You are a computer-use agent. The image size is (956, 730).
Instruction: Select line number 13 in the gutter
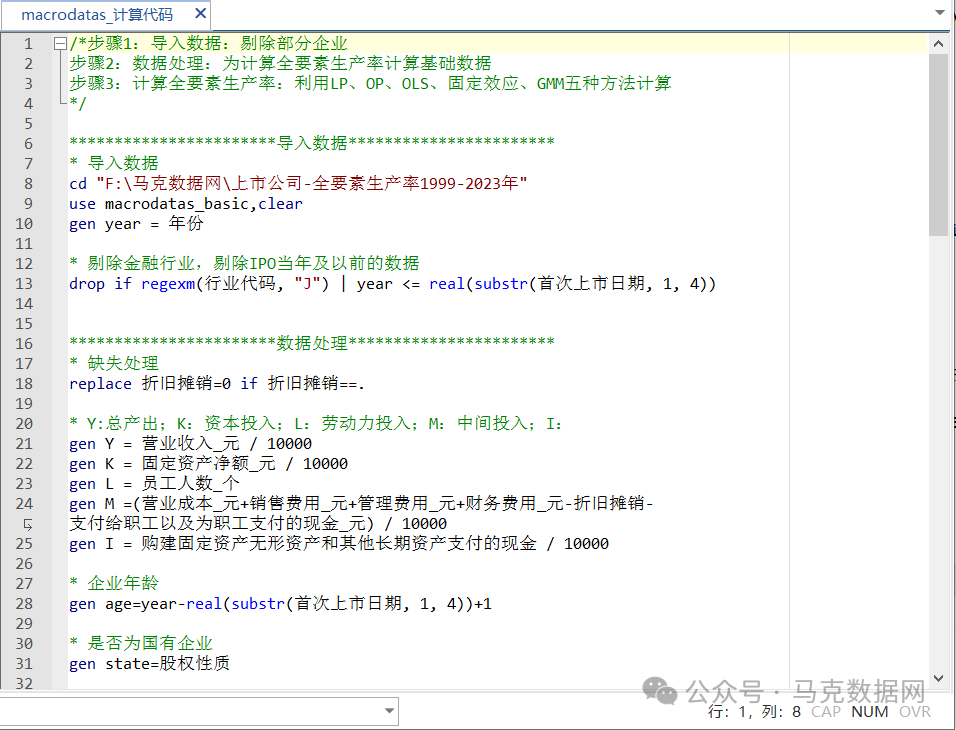[x=24, y=284]
